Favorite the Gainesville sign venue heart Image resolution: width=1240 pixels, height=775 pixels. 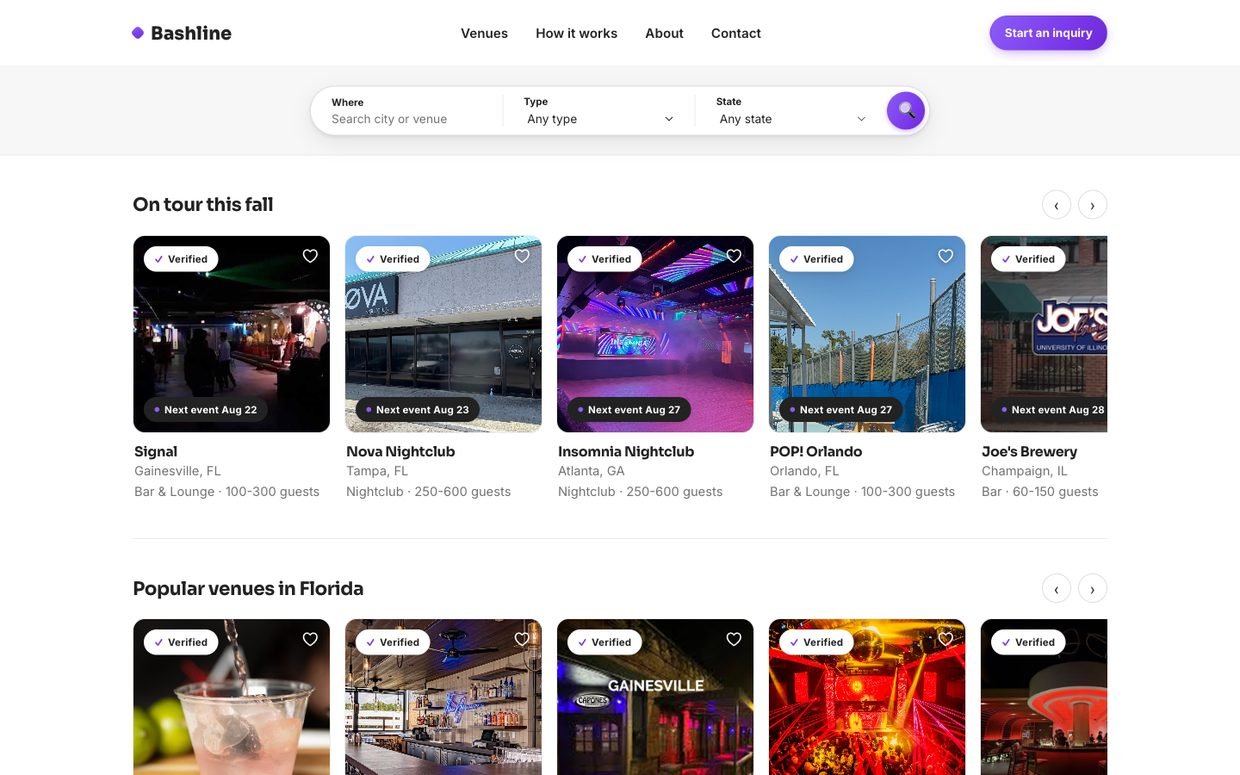734,639
